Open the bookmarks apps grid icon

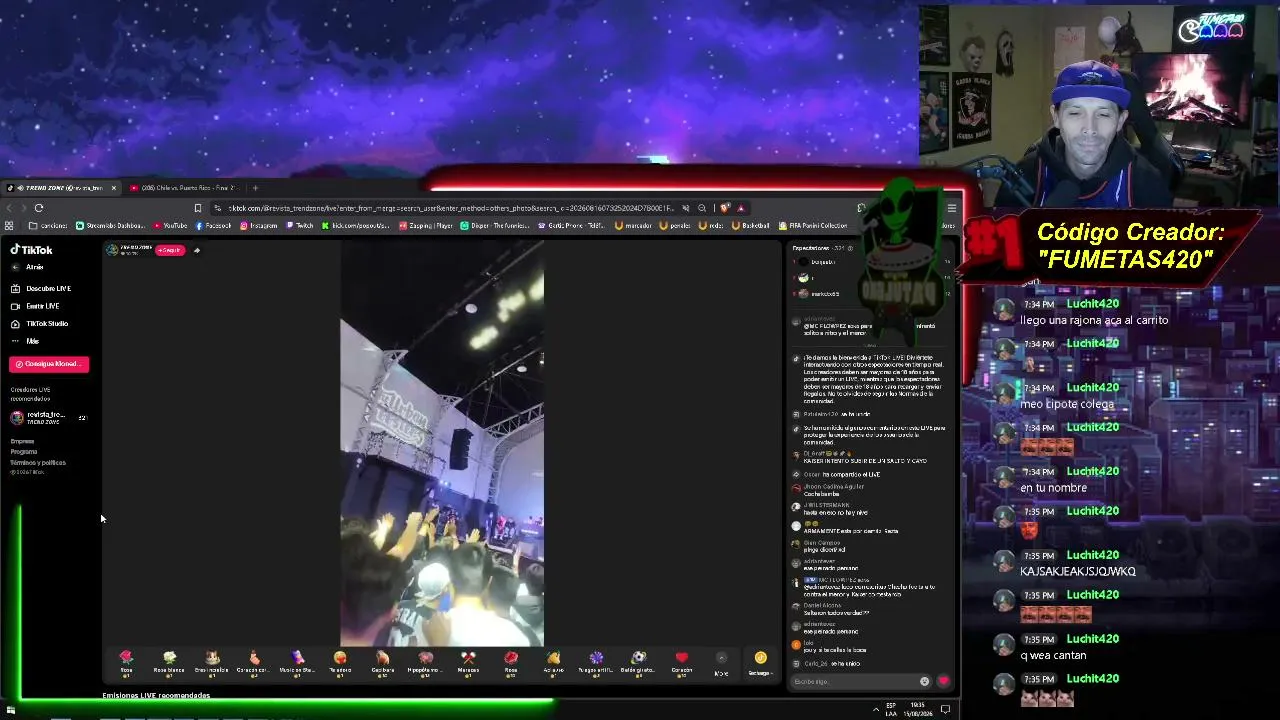(x=9, y=226)
